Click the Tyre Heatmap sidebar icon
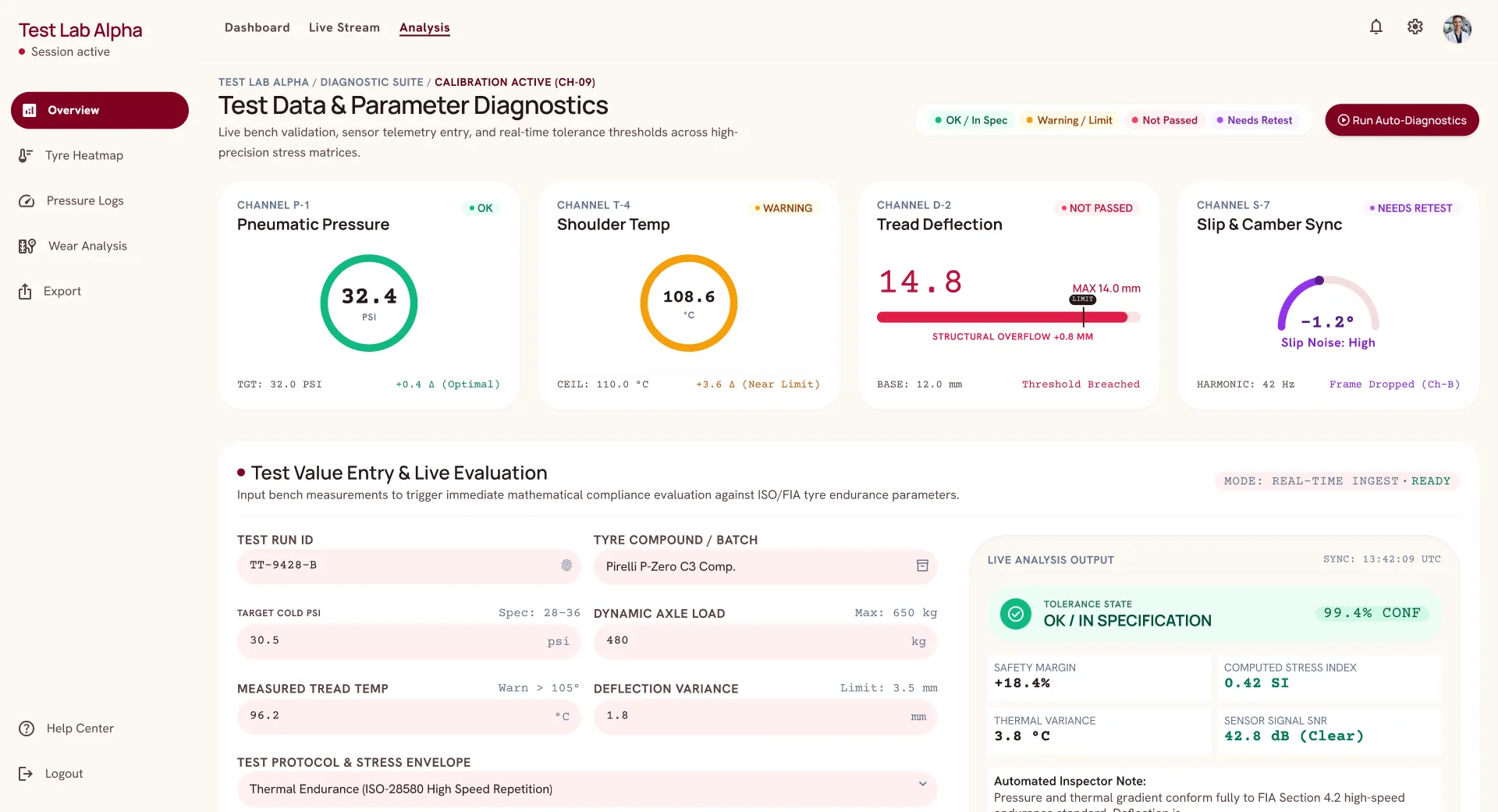 pos(26,155)
